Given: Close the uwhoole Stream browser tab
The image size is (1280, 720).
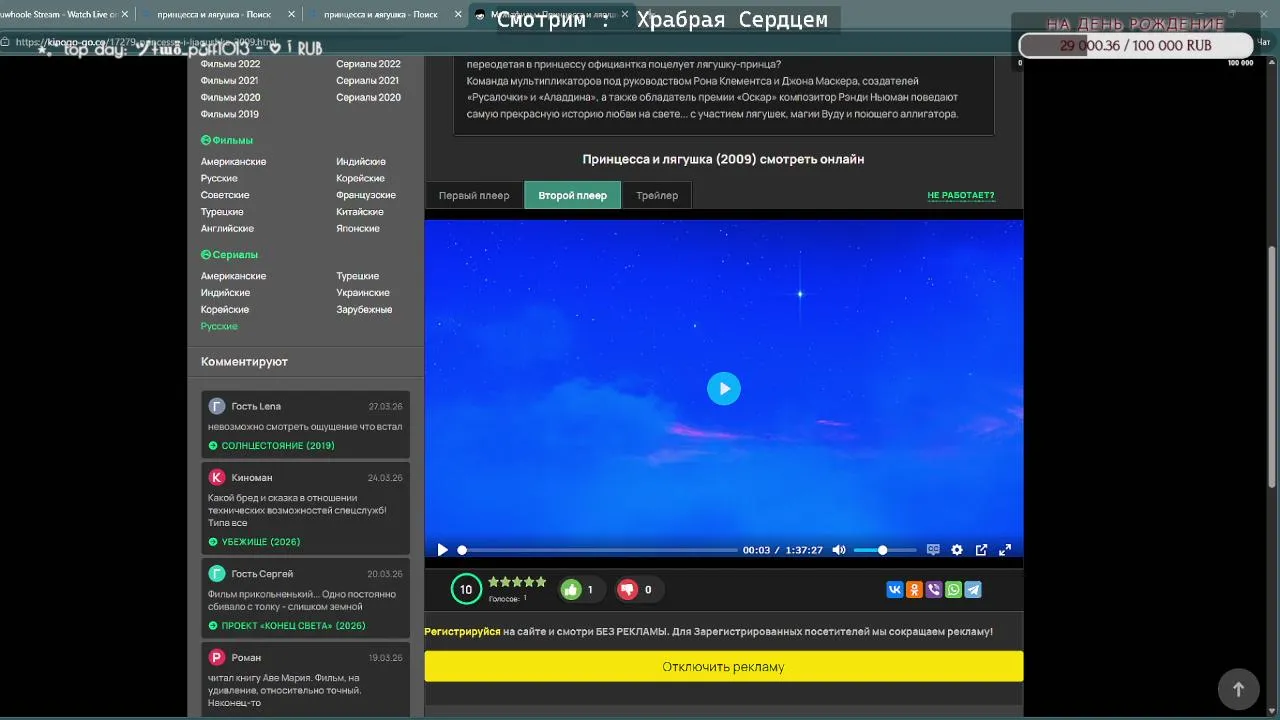Looking at the screenshot, I should [125, 15].
